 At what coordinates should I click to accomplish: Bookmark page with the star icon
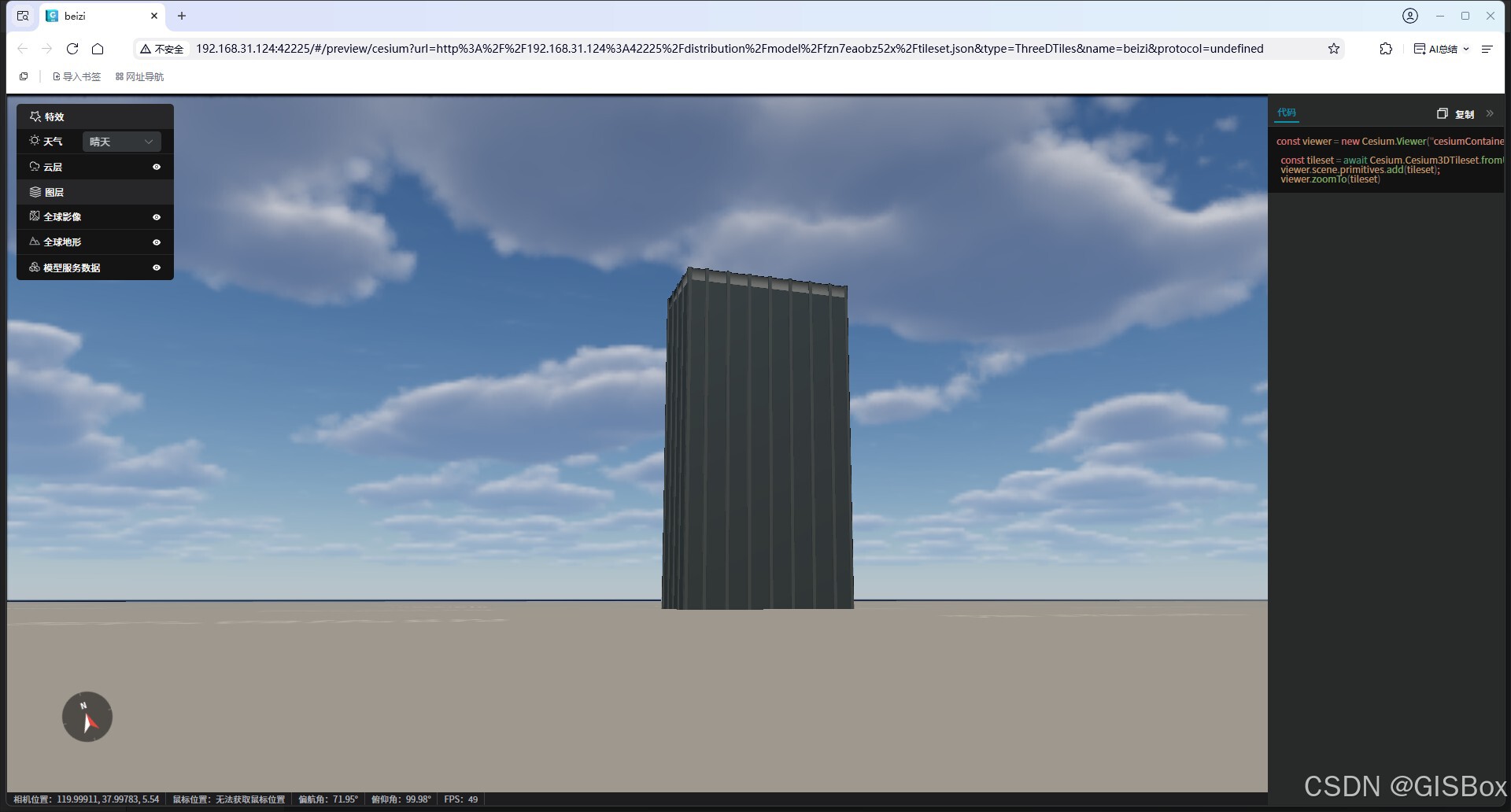pos(1334,49)
